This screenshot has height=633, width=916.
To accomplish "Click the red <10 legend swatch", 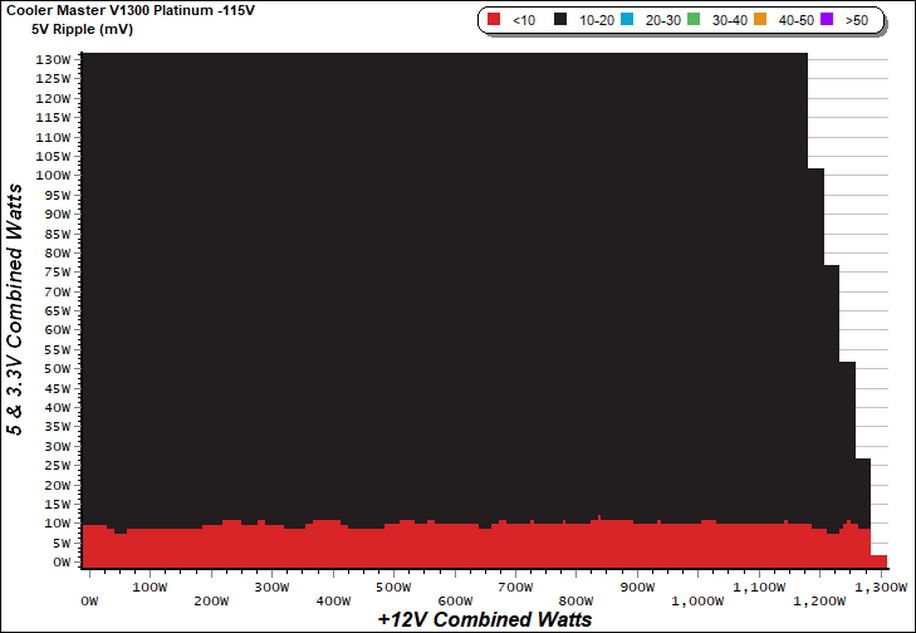I will pyautogui.click(x=494, y=19).
